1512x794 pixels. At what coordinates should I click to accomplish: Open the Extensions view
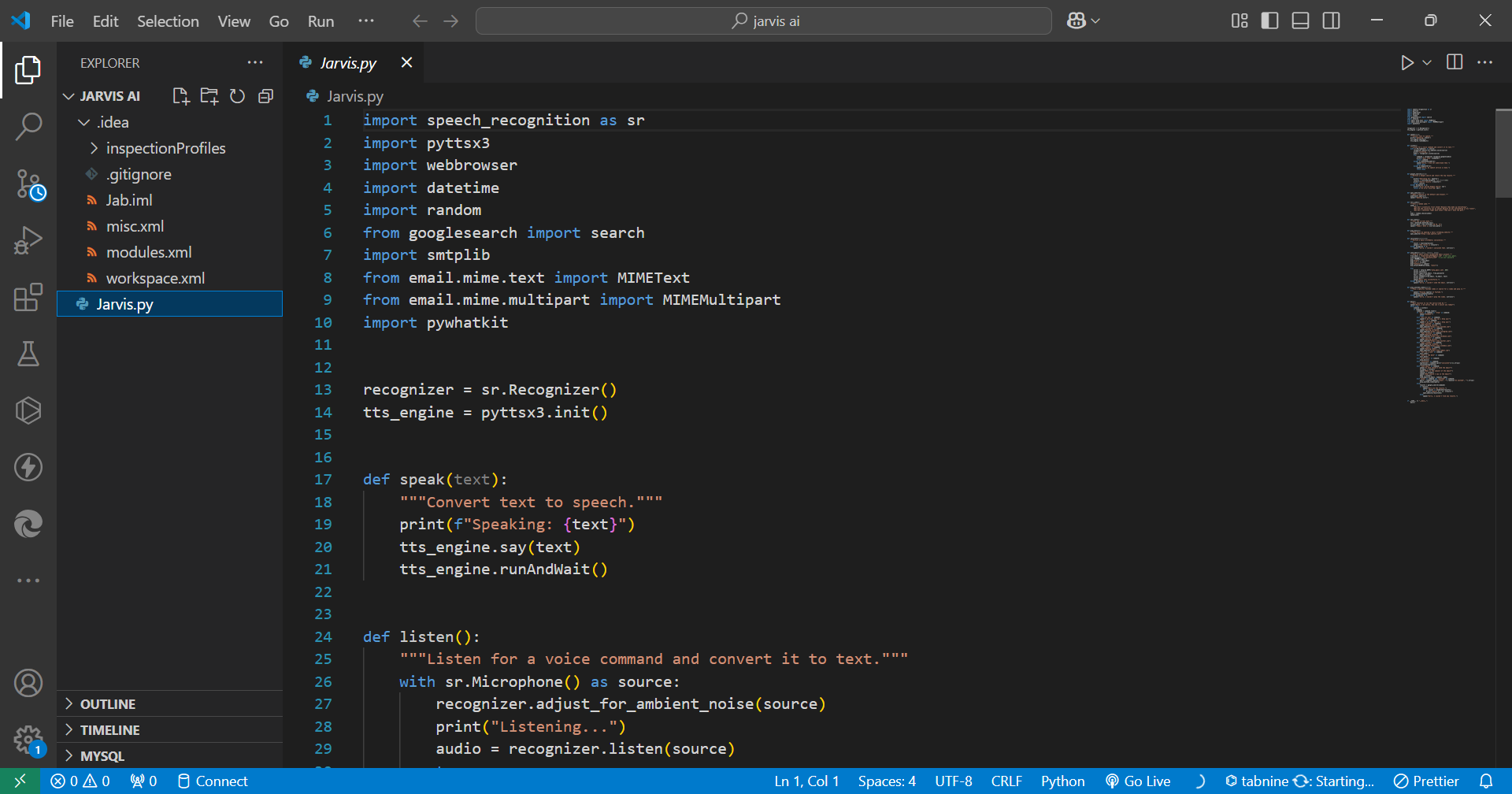point(28,297)
